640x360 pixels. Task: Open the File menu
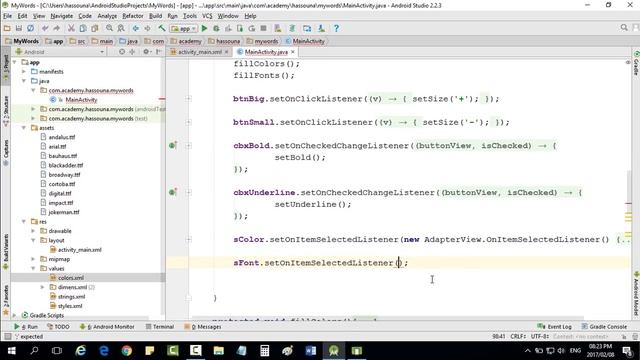[x=8, y=16]
